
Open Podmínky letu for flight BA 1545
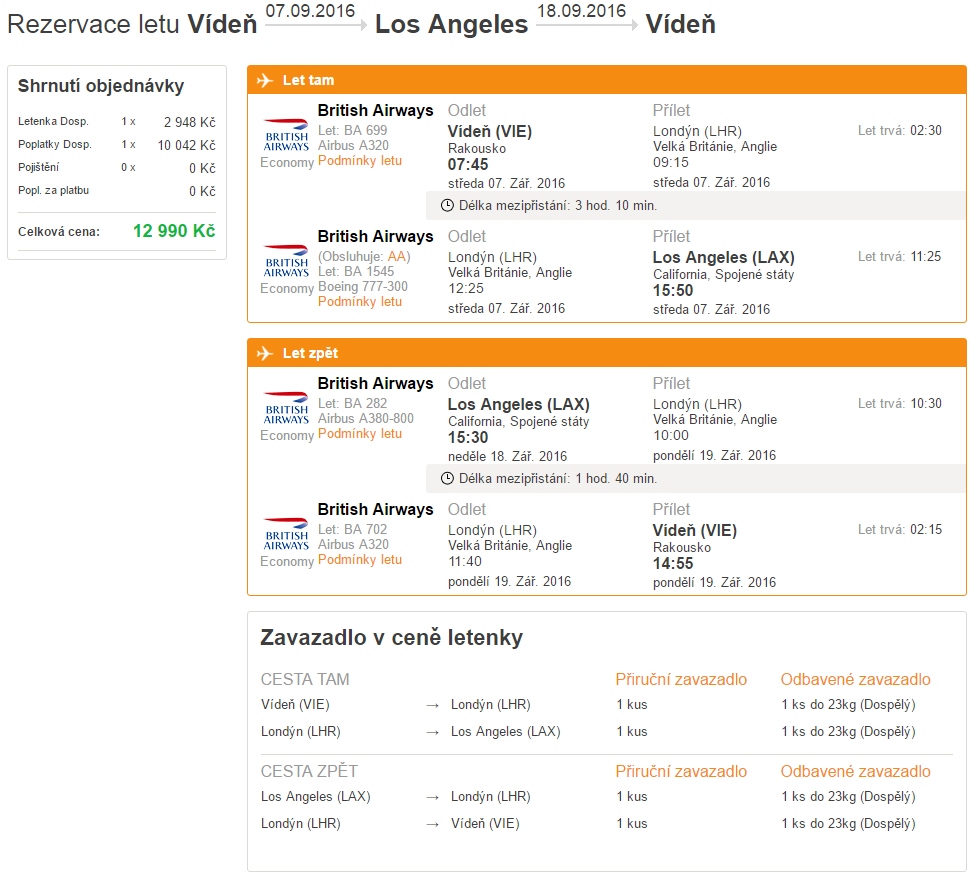360,302
